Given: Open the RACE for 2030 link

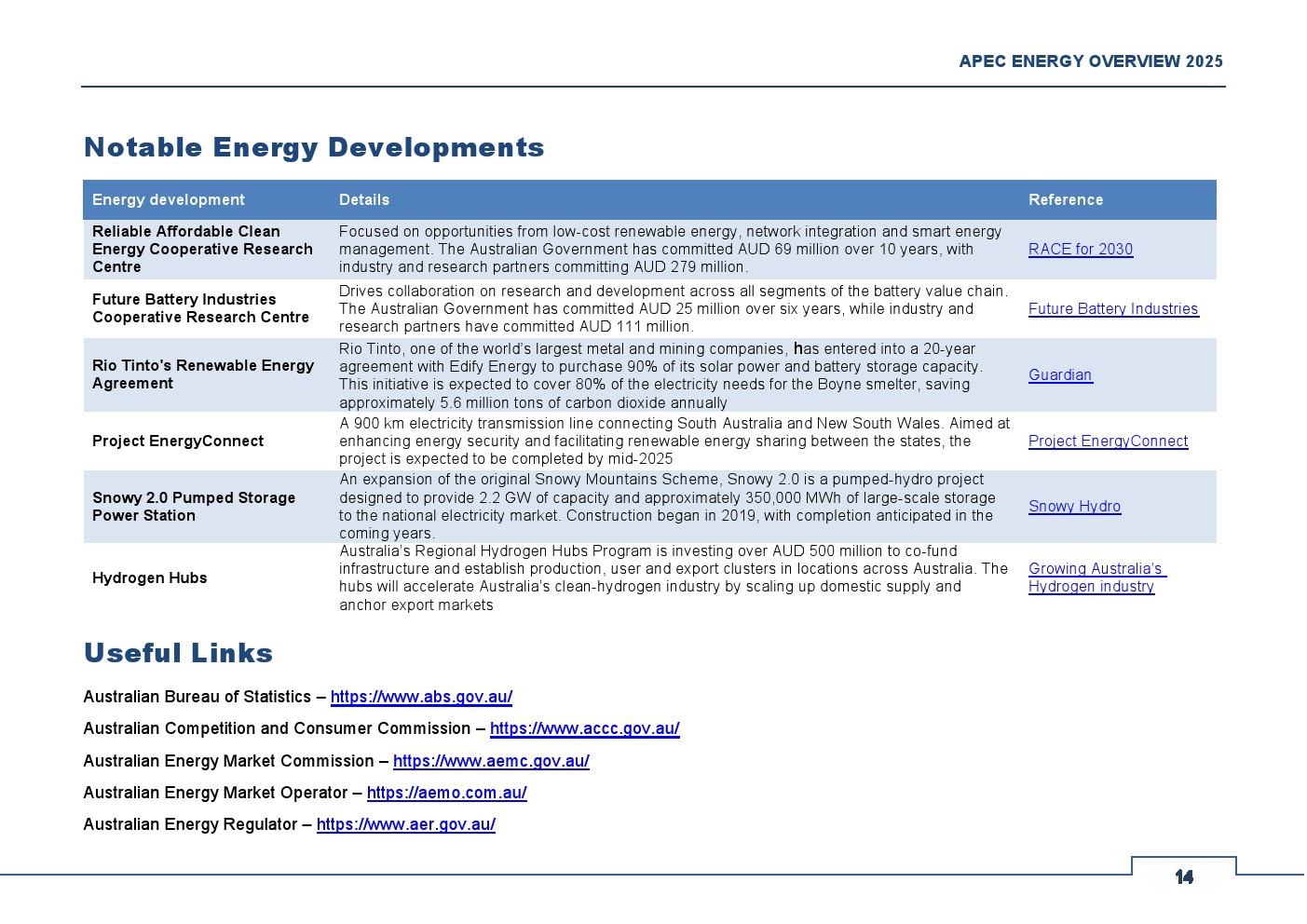Looking at the screenshot, I should tap(1080, 250).
